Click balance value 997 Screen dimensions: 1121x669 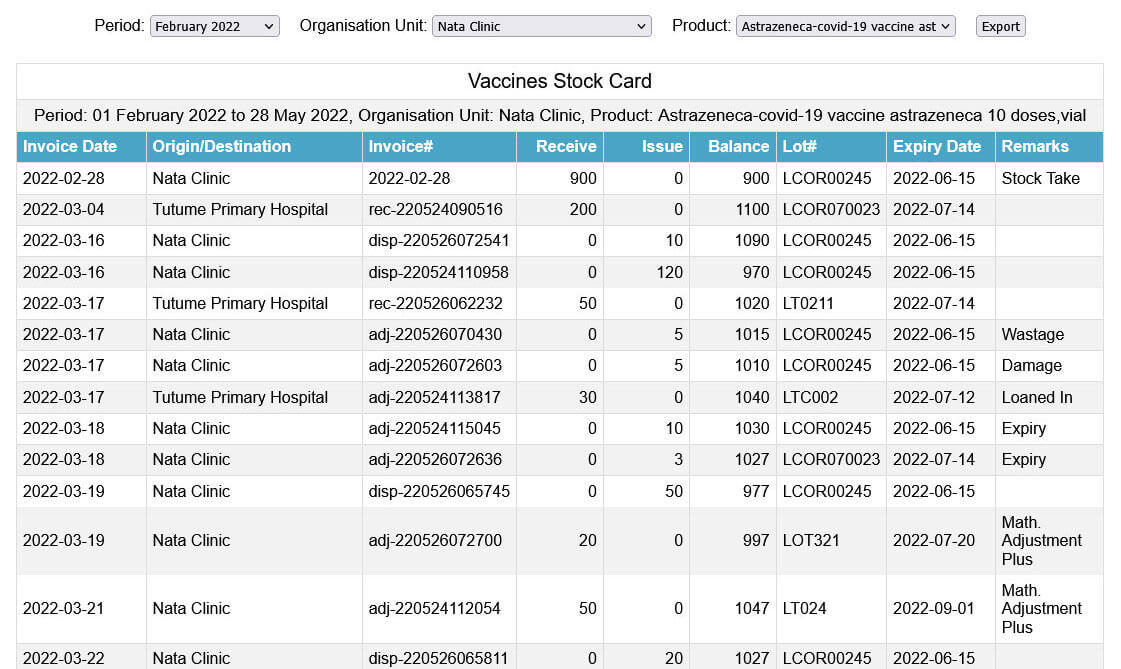tap(756, 541)
